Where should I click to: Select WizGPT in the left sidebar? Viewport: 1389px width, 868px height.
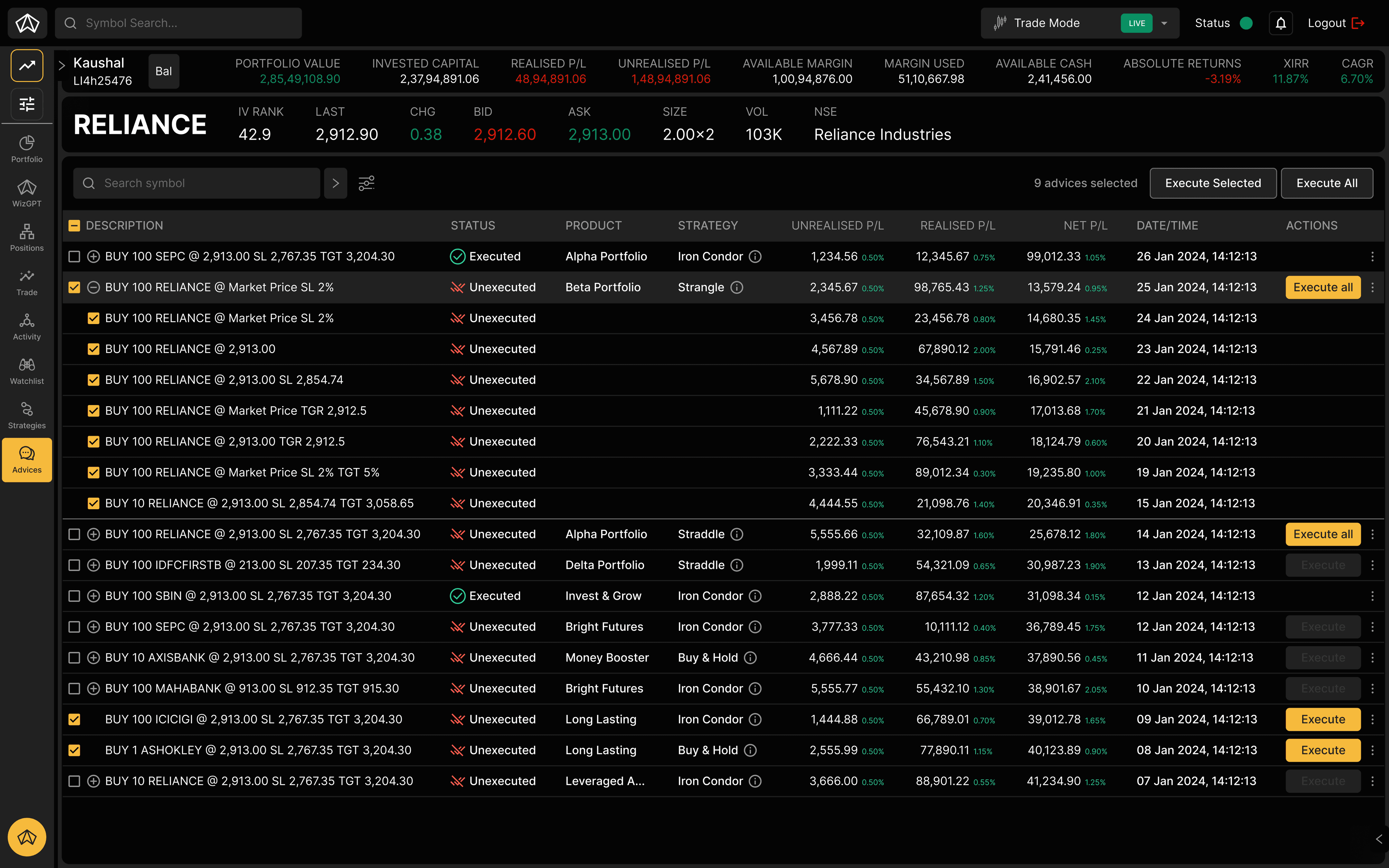pos(26,193)
